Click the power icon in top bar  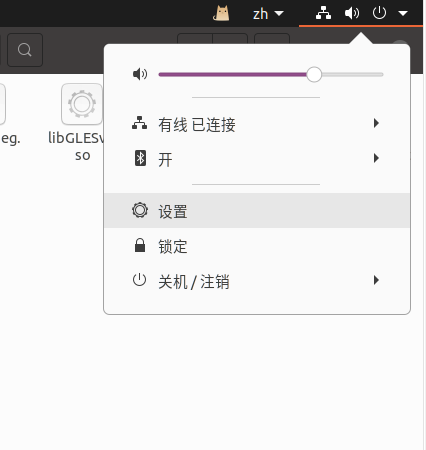(379, 13)
